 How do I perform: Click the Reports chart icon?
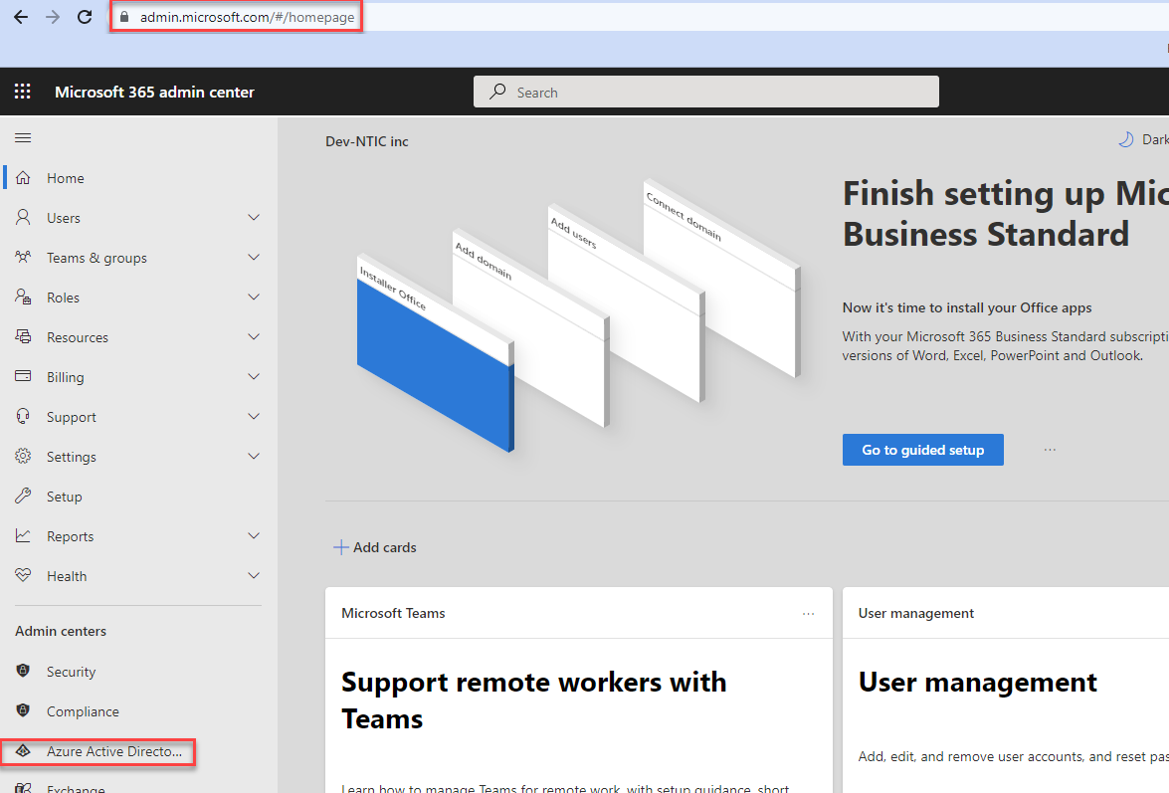point(23,536)
